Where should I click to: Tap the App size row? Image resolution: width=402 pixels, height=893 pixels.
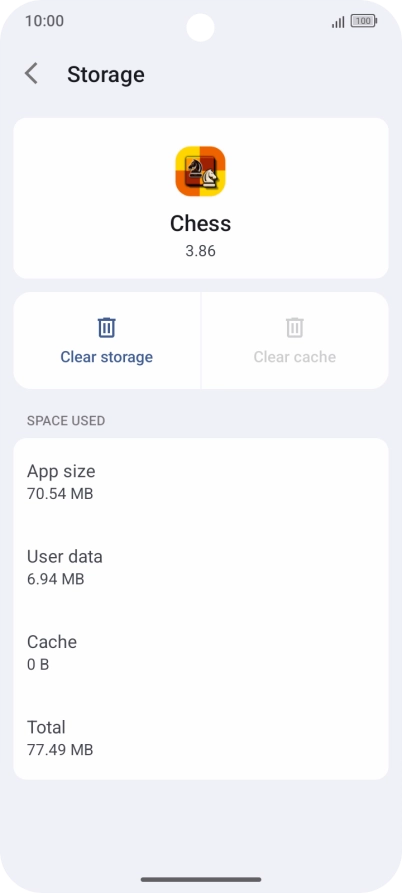pyautogui.click(x=200, y=481)
